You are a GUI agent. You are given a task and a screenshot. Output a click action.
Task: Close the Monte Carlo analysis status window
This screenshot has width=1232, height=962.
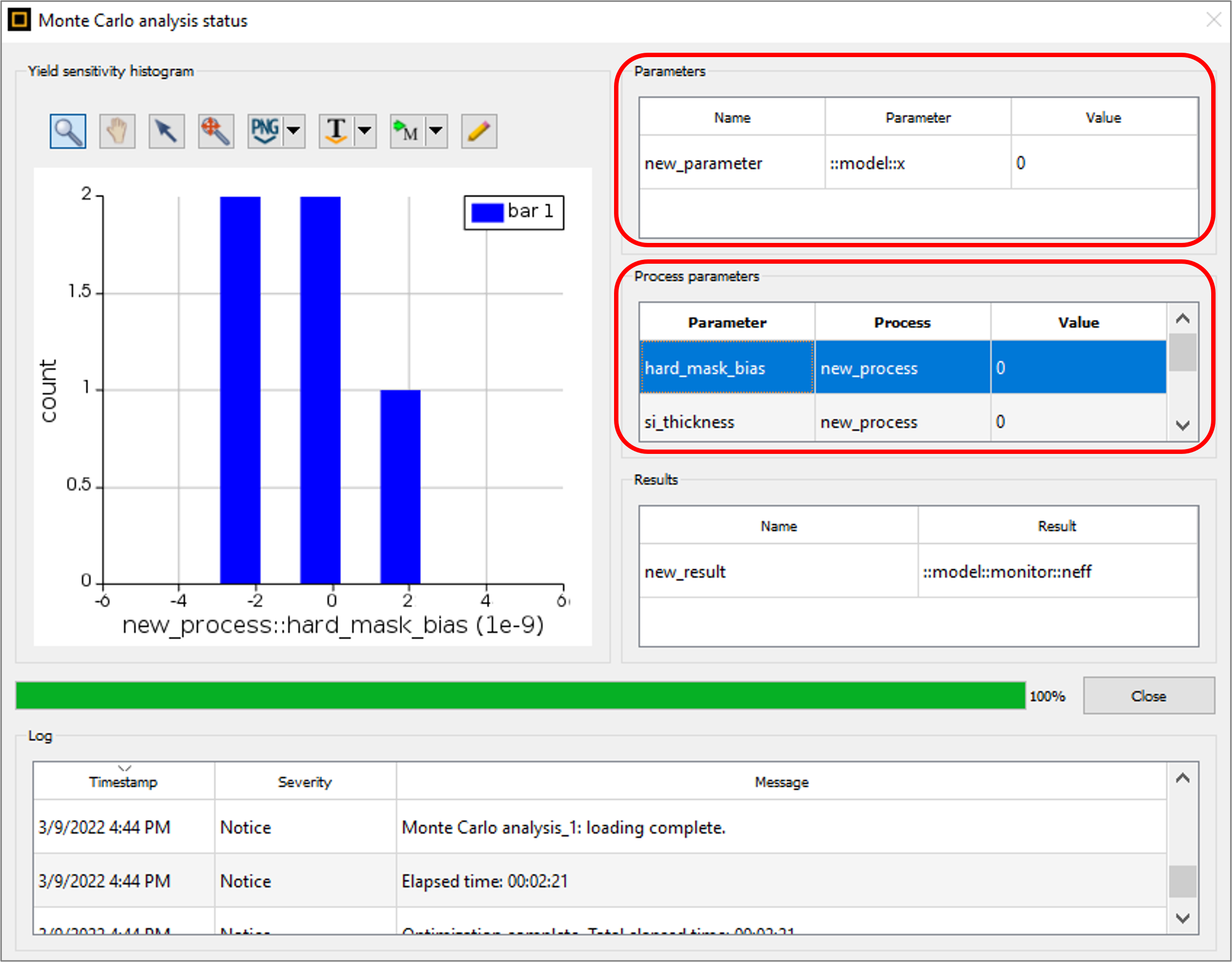tap(1213, 20)
